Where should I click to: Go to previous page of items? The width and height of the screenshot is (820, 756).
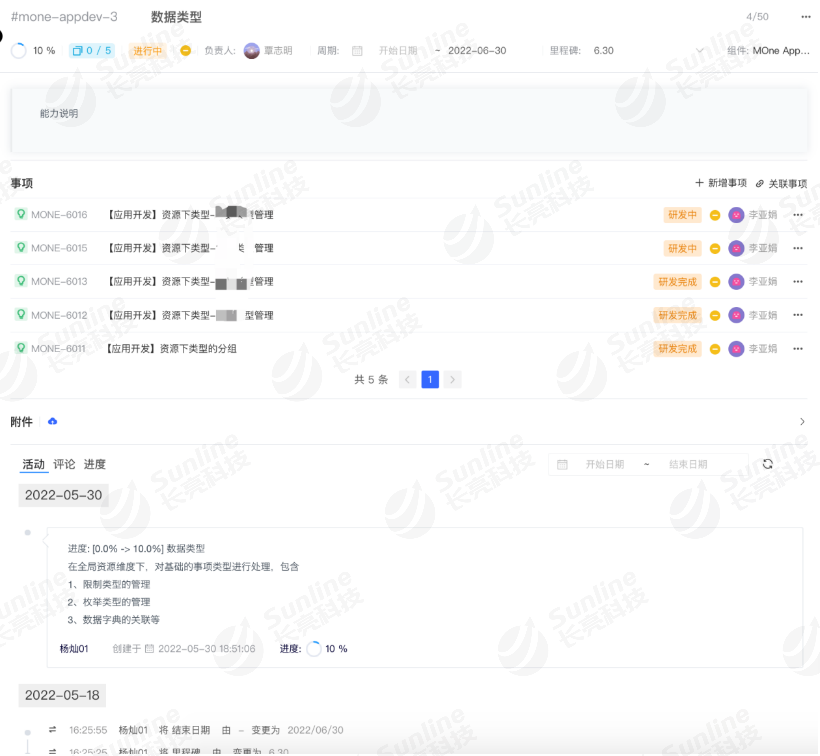point(407,380)
